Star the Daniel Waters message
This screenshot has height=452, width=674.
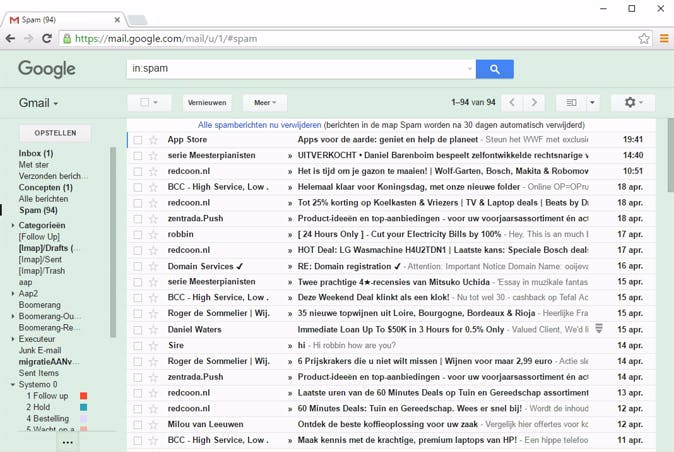tap(153, 330)
